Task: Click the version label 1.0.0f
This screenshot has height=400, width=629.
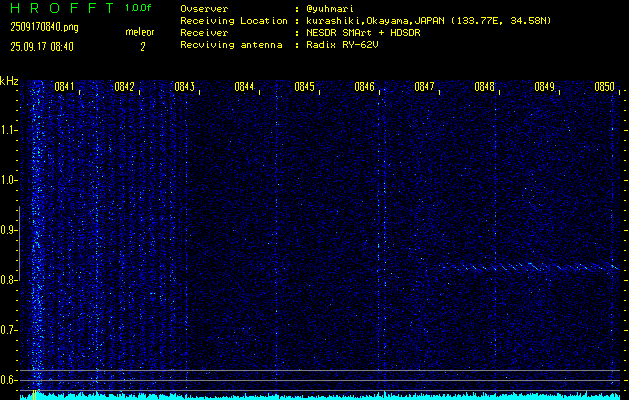Action: point(138,8)
